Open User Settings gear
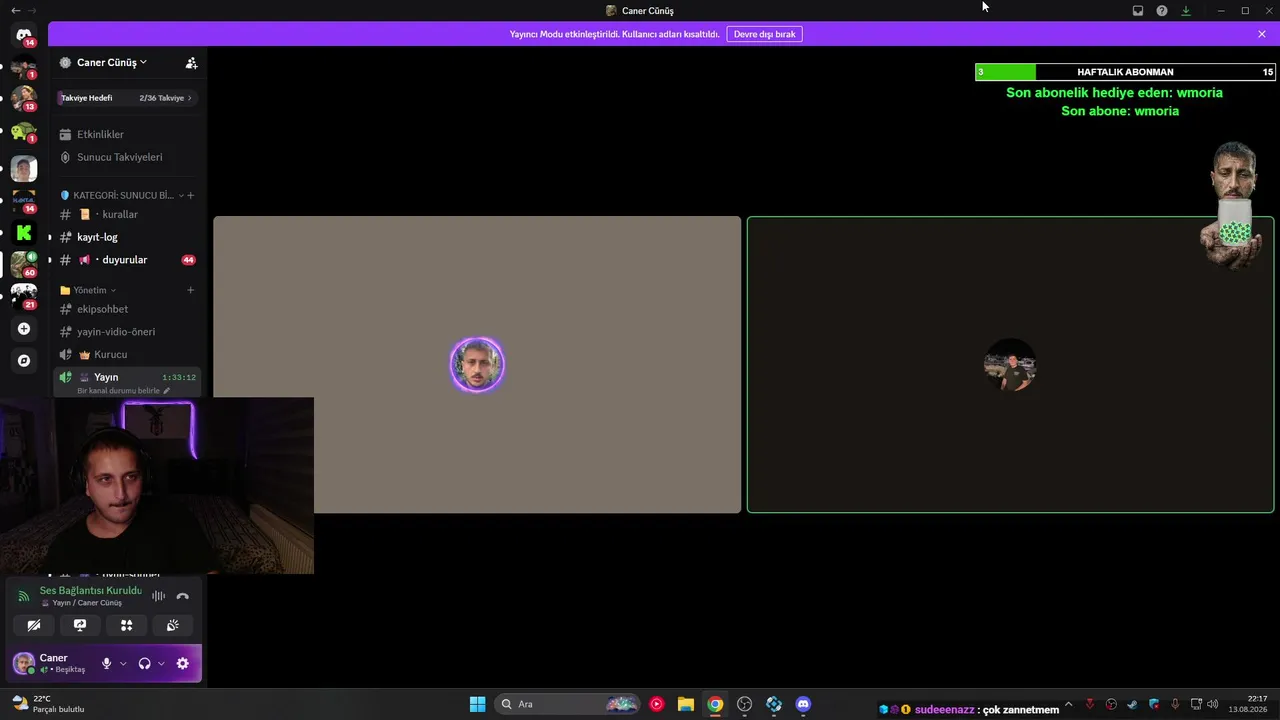 tap(182, 663)
